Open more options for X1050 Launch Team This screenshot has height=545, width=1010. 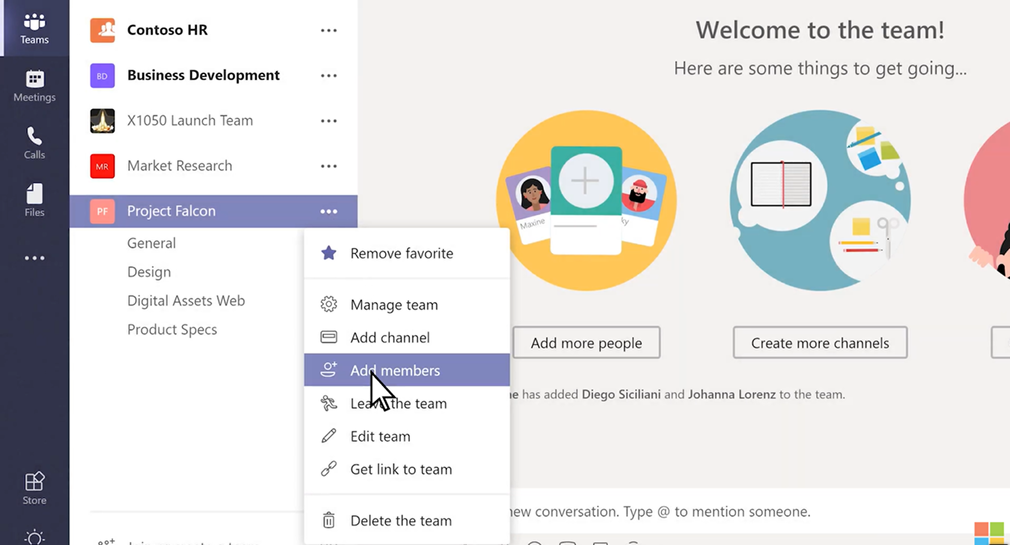click(329, 120)
